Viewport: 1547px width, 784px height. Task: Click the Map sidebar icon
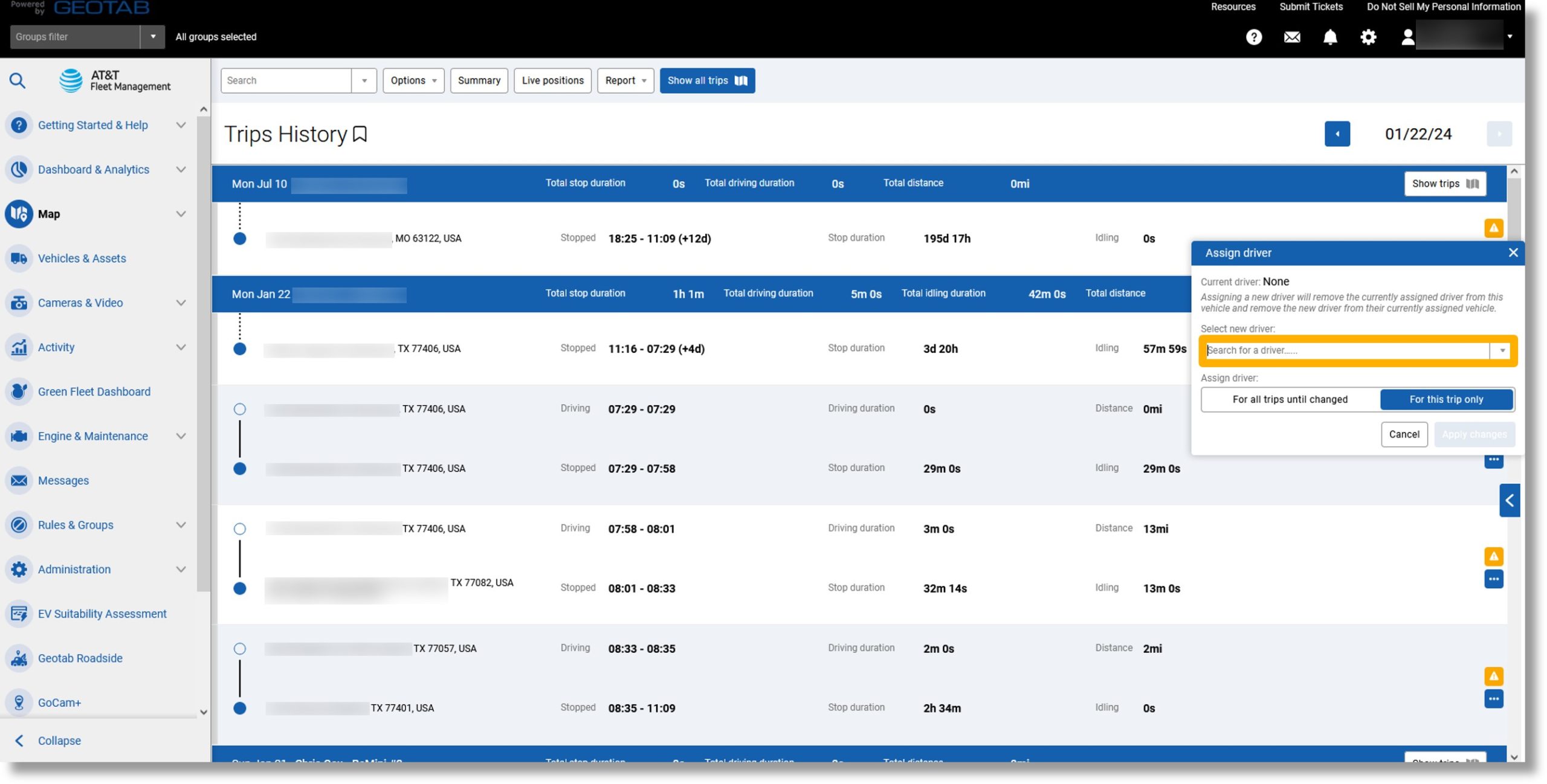[19, 214]
